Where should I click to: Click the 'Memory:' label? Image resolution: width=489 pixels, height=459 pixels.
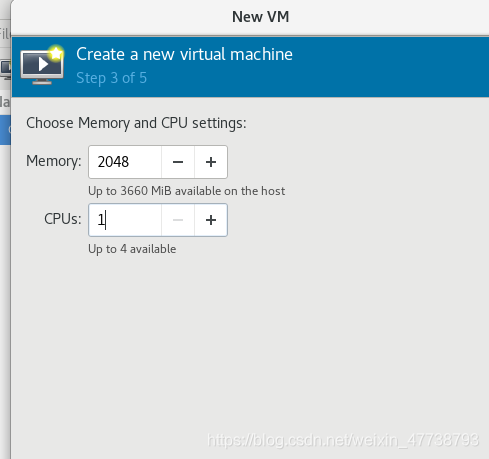[x=54, y=161]
